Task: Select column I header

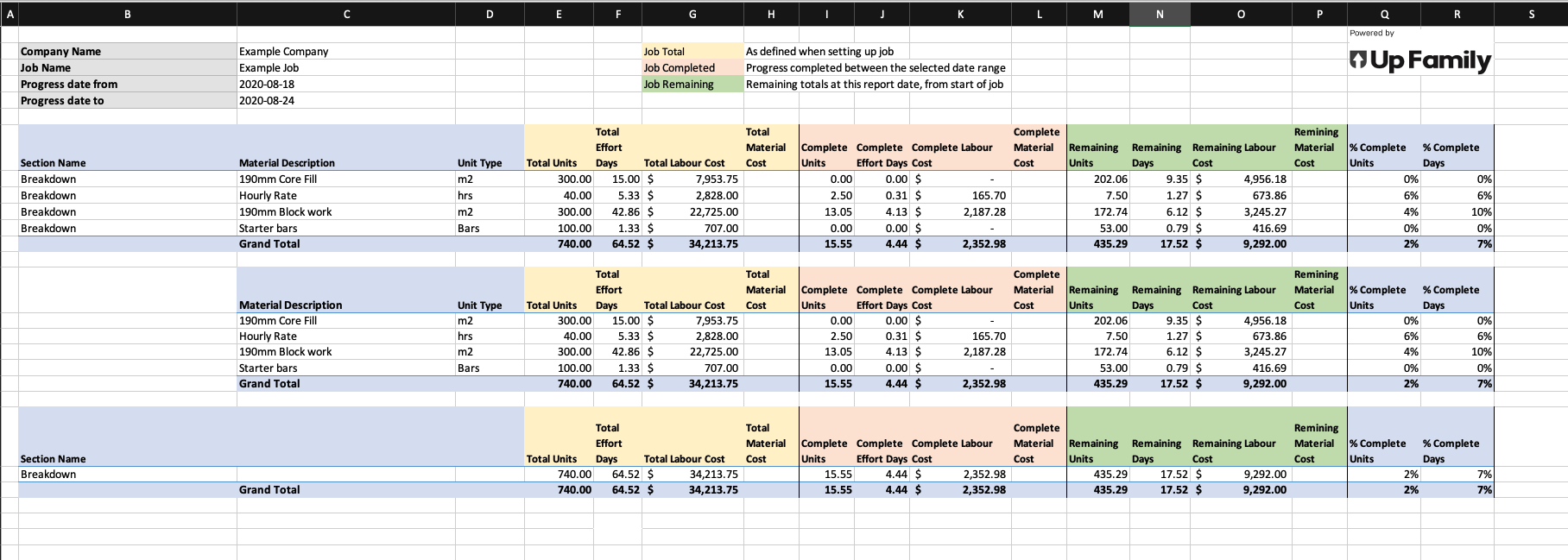Action: pyautogui.click(x=826, y=14)
